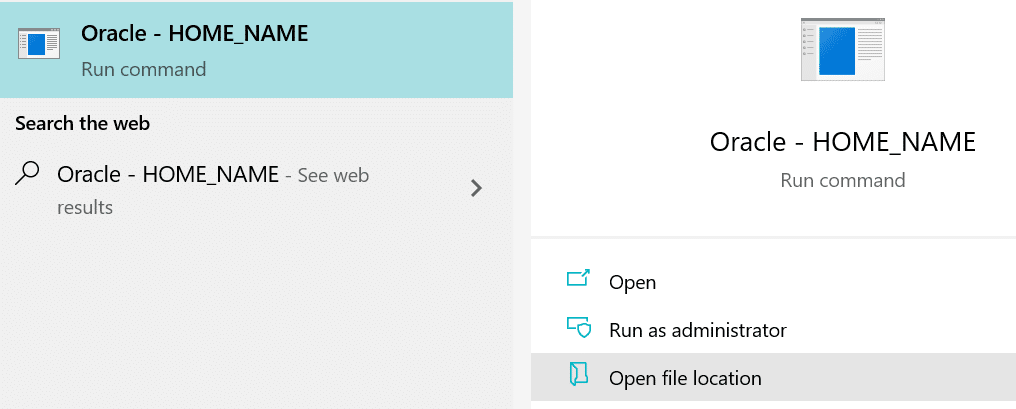Click the Oracle - HOME_NAME title in preview pane
1016x409 pixels.
(x=842, y=142)
